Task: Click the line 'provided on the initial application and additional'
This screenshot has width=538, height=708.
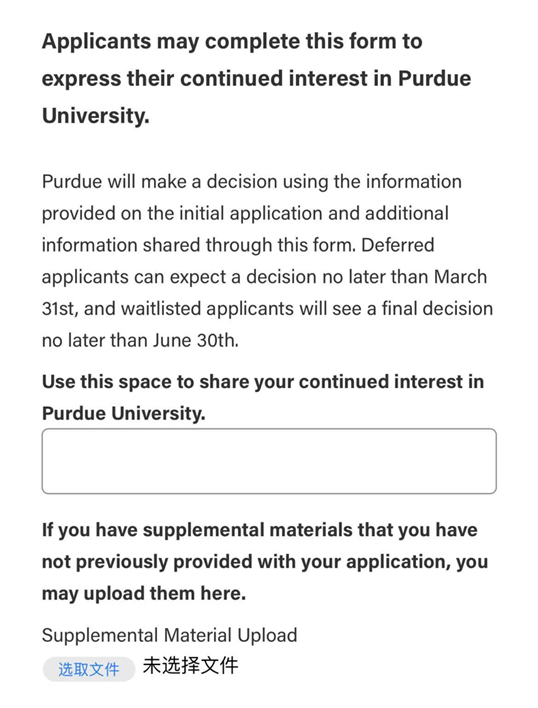Action: [246, 214]
